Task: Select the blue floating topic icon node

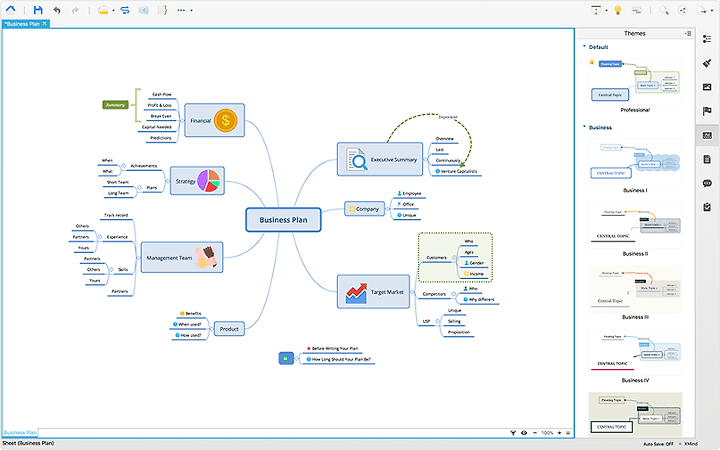Action: 286,358
